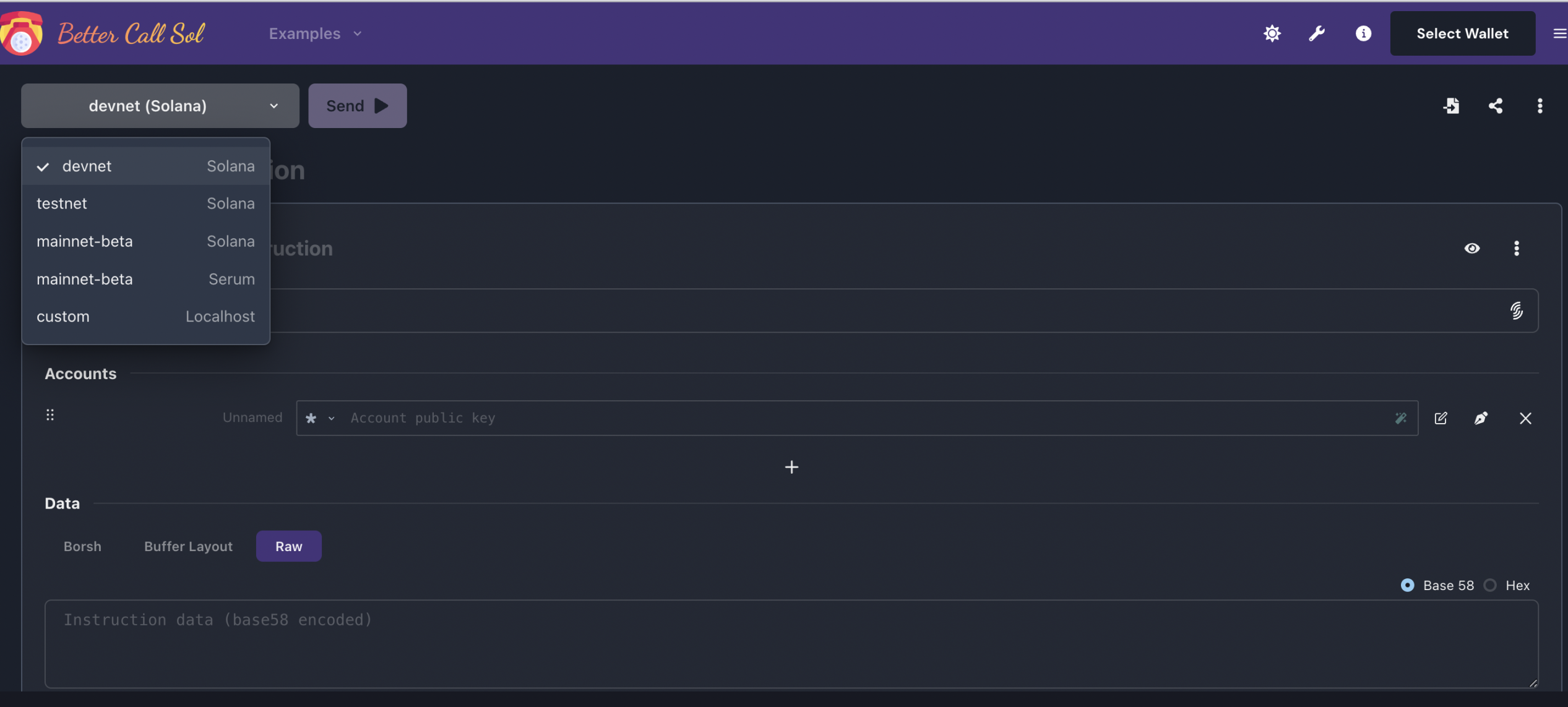Click the fingerprint icon in program field
1568x707 pixels.
1516,311
